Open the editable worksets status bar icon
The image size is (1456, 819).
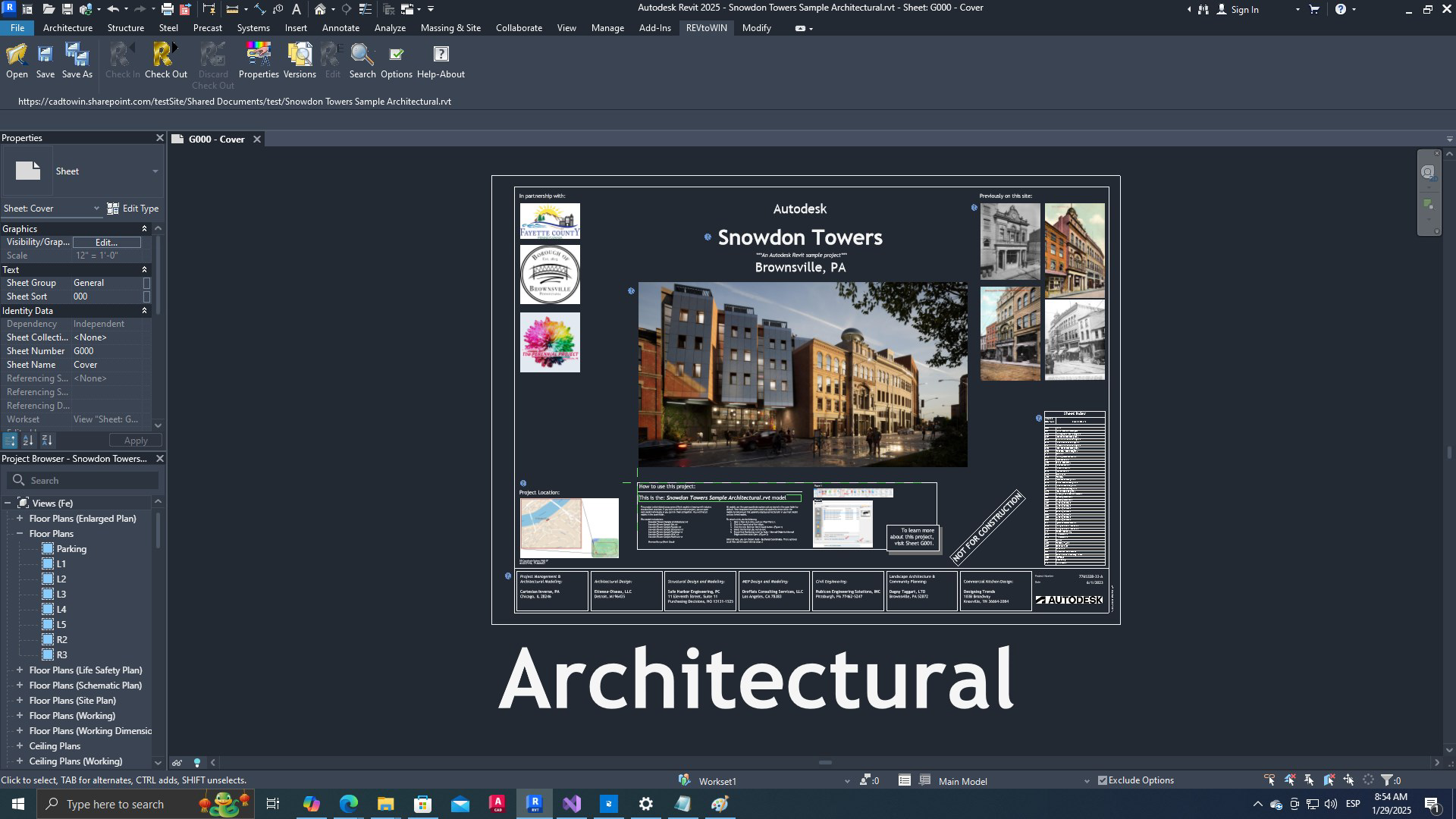point(685,780)
